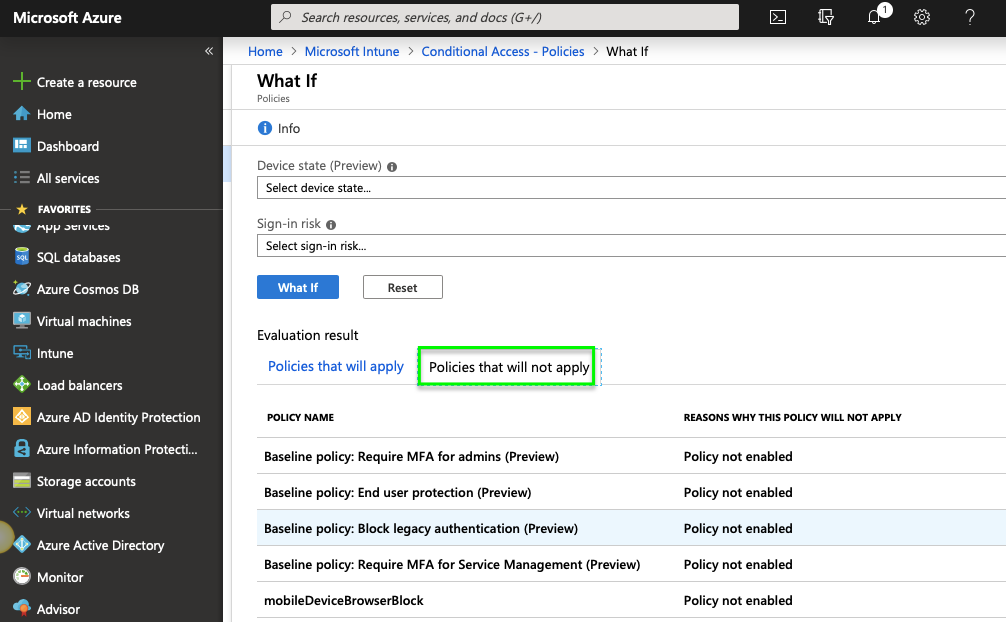The height and width of the screenshot is (622, 1006).
Task: Click the Dashboard icon in sidebar
Action: point(22,146)
